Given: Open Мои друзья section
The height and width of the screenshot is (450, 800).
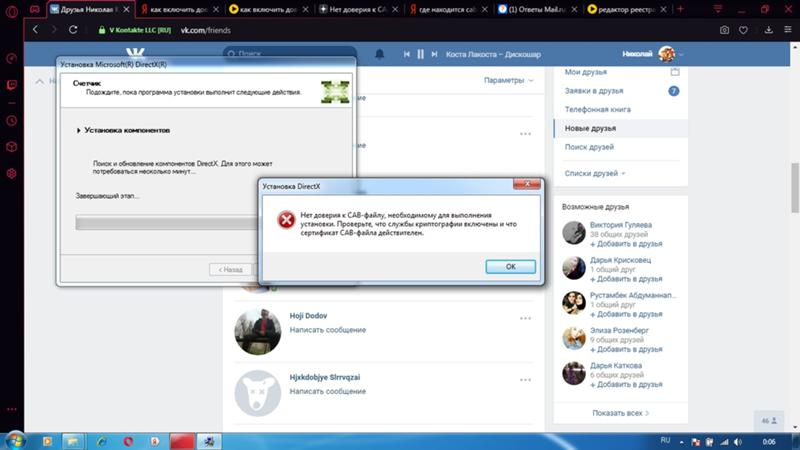Looking at the screenshot, I should pos(586,72).
